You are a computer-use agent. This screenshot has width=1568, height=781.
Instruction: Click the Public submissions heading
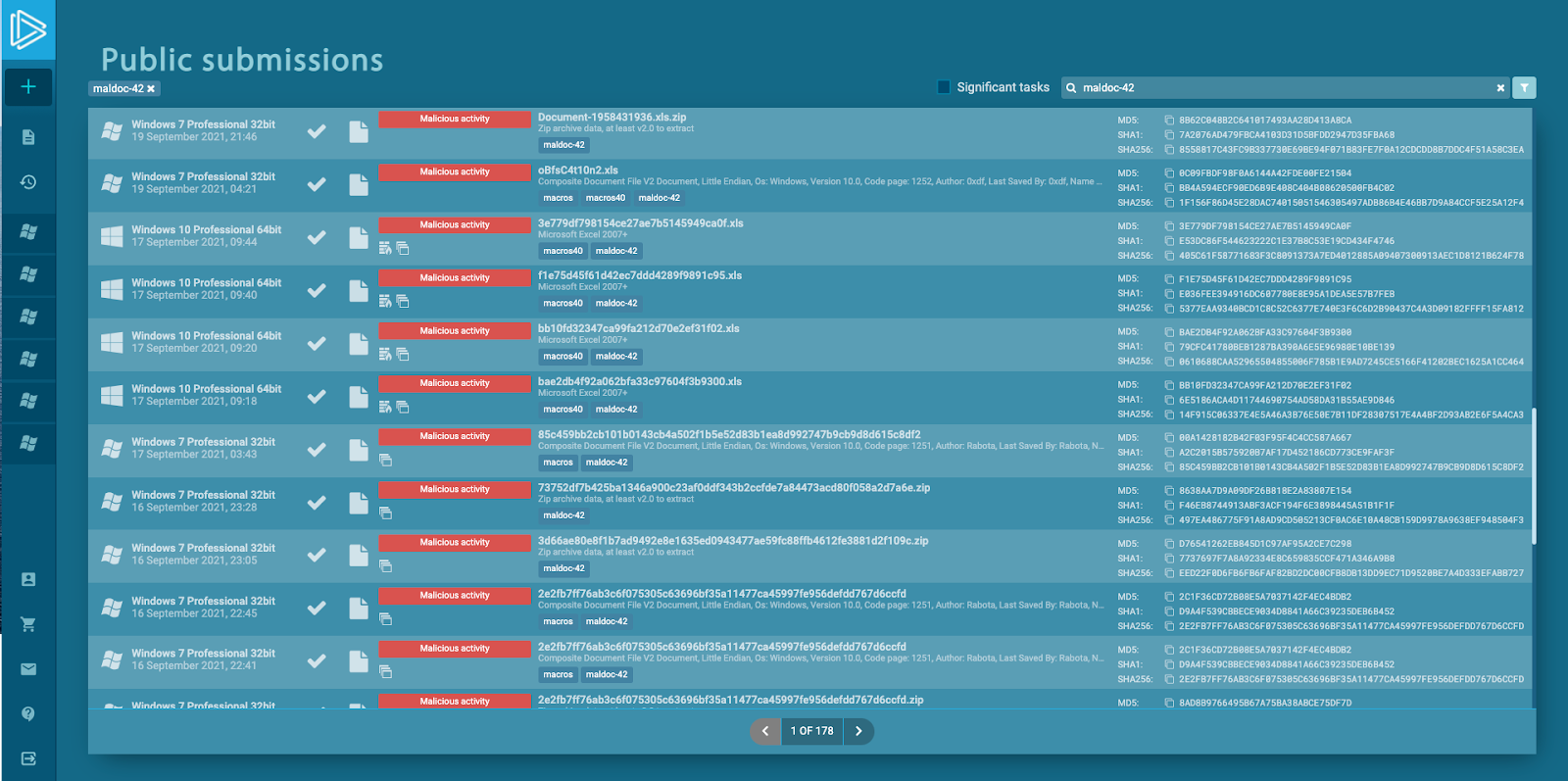(242, 60)
